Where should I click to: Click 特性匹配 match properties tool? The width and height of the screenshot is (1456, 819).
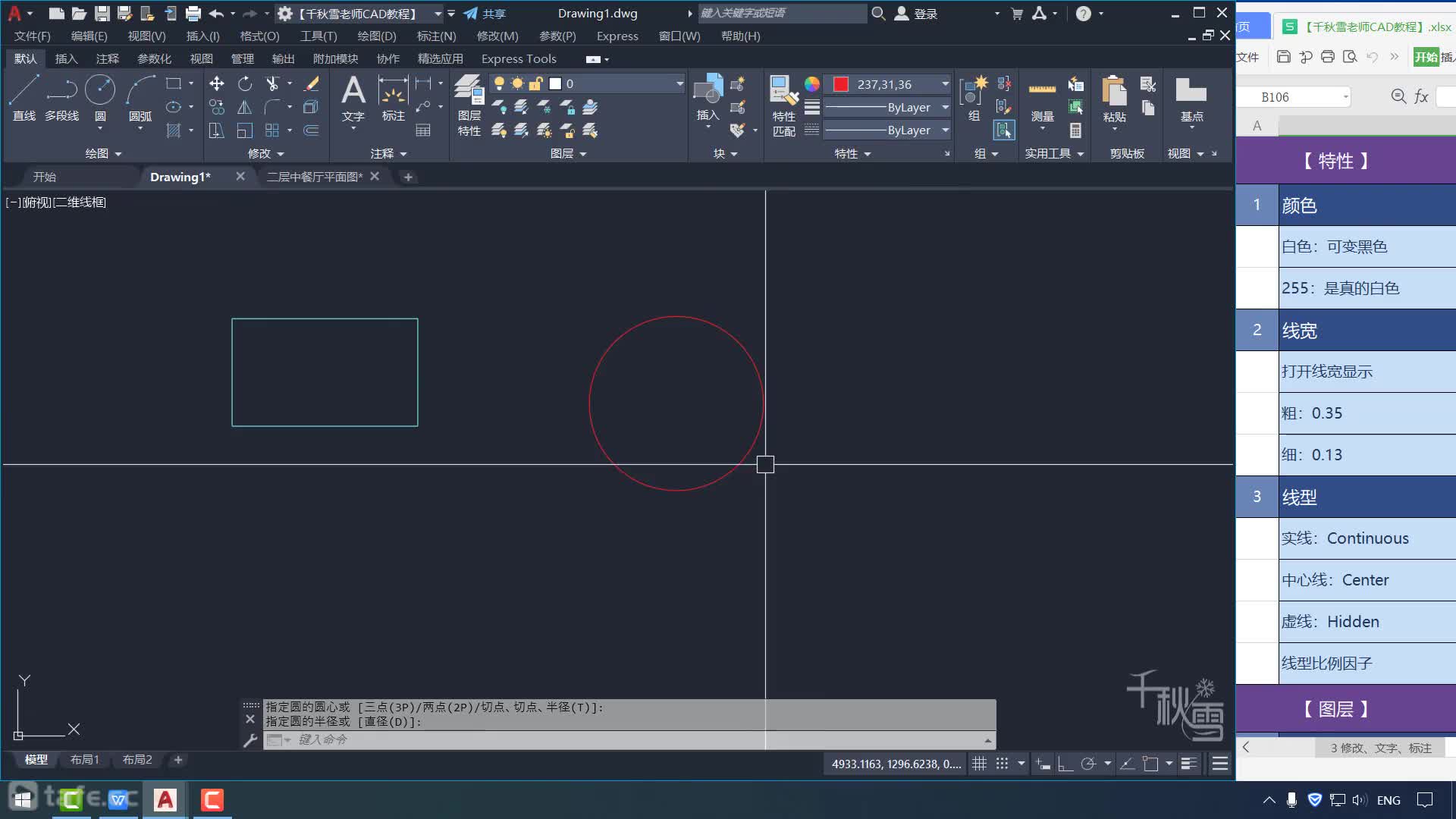[x=783, y=106]
